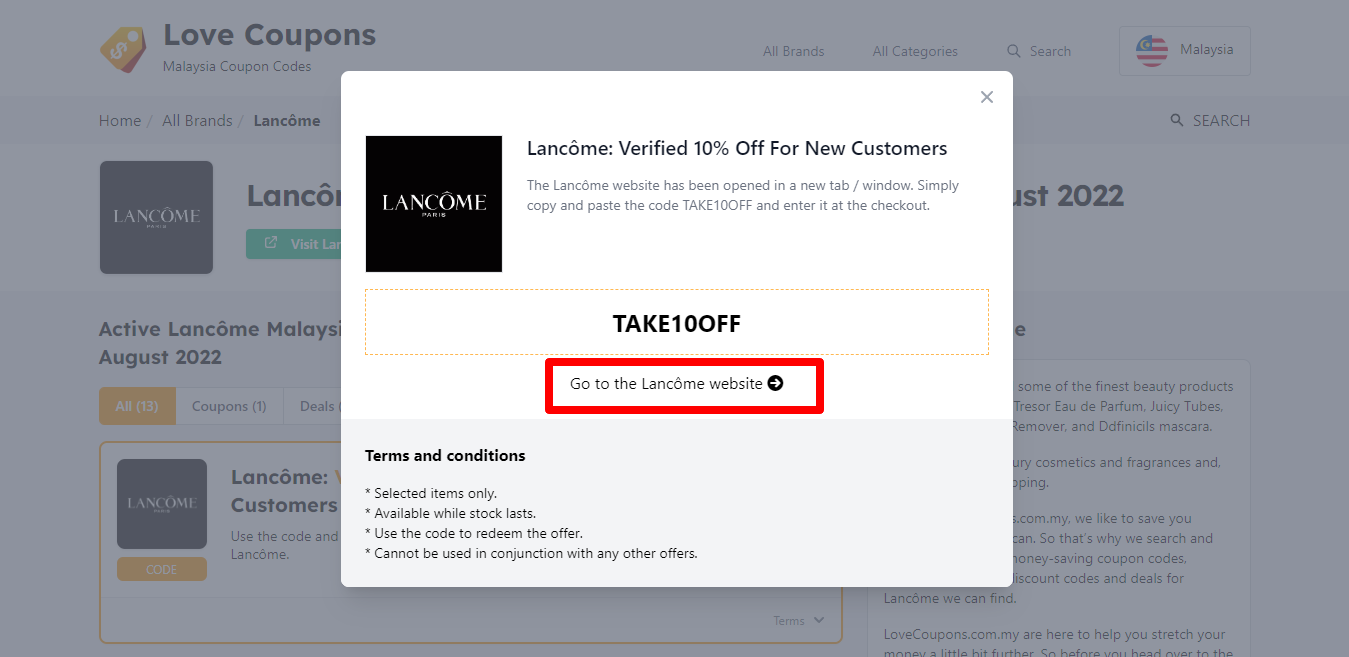
Task: Close the coupon popup with X icon
Action: coord(987,97)
